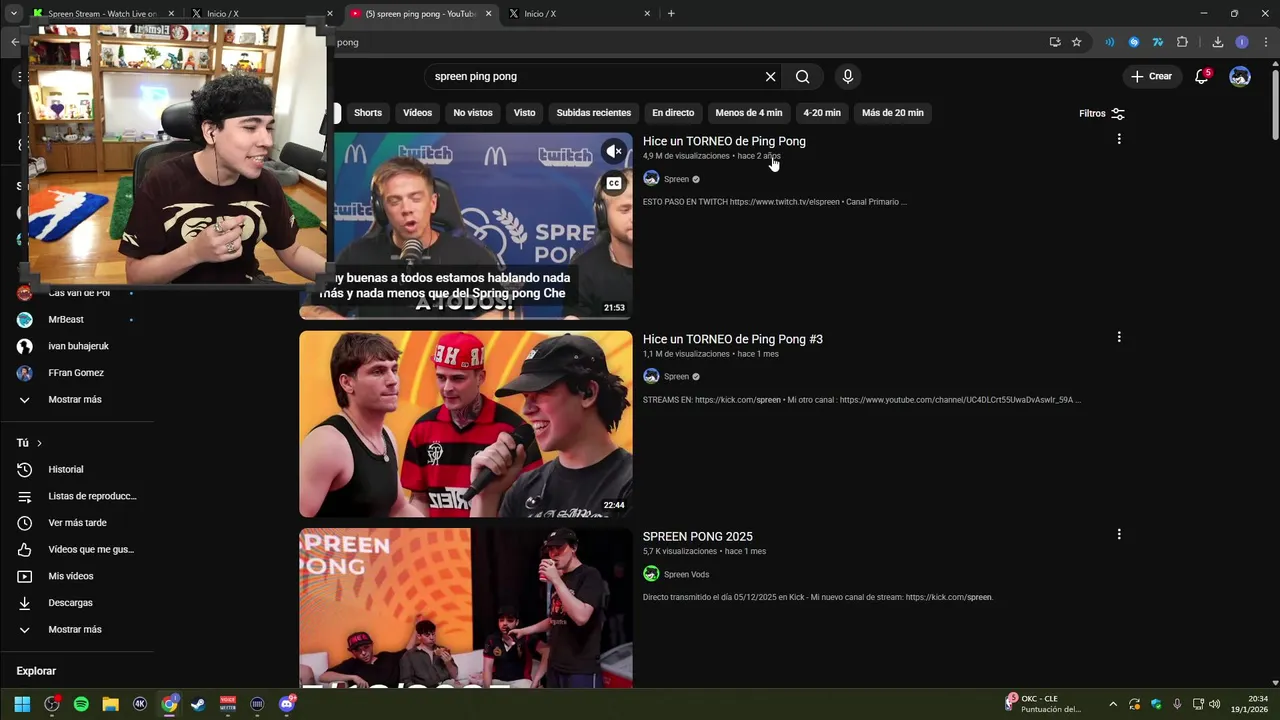Screen dimensions: 1280x720
Task: Start voice search with the microphone icon
Action: [848, 77]
